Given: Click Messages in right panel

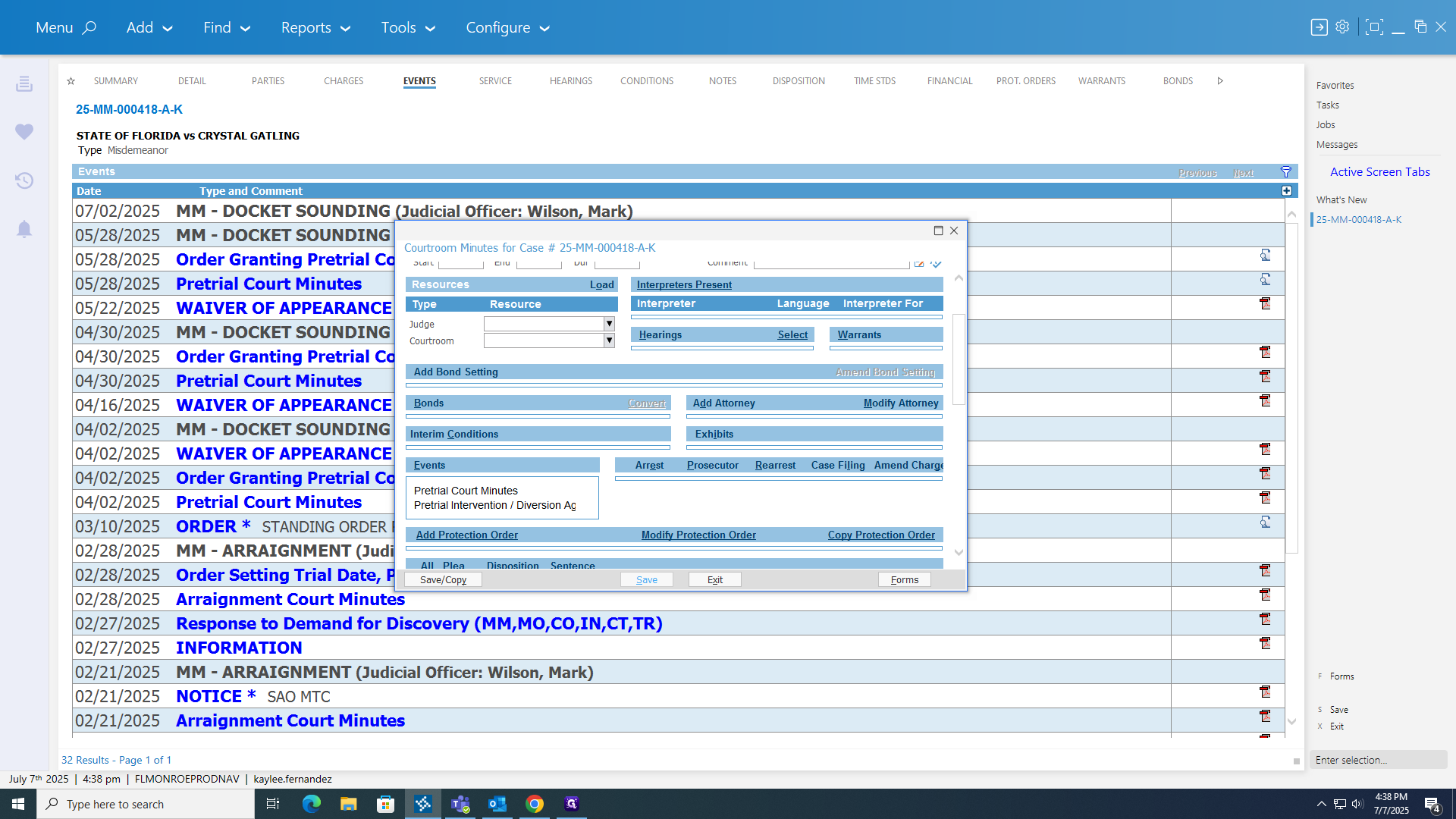Looking at the screenshot, I should tap(1337, 144).
